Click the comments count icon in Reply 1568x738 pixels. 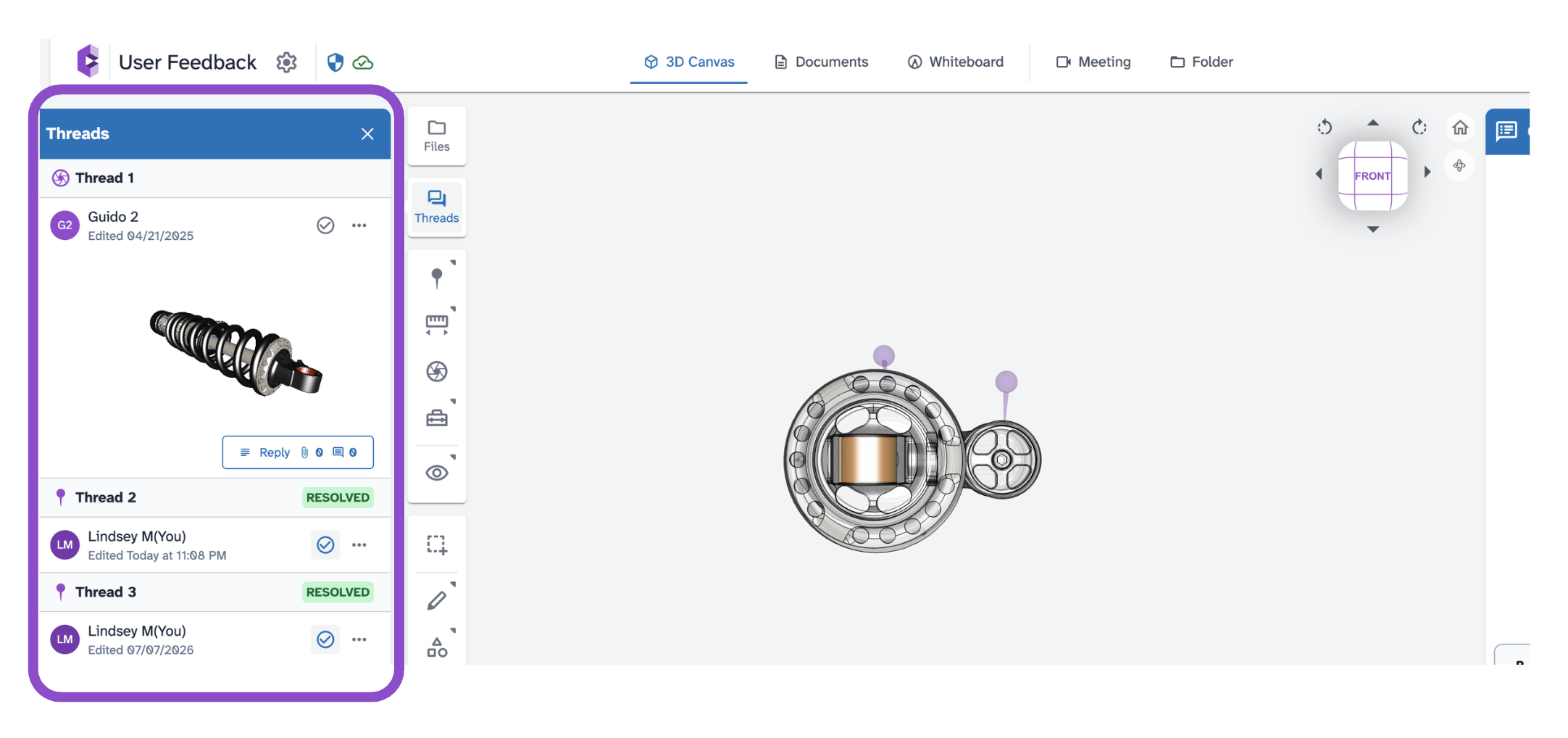[345, 452]
